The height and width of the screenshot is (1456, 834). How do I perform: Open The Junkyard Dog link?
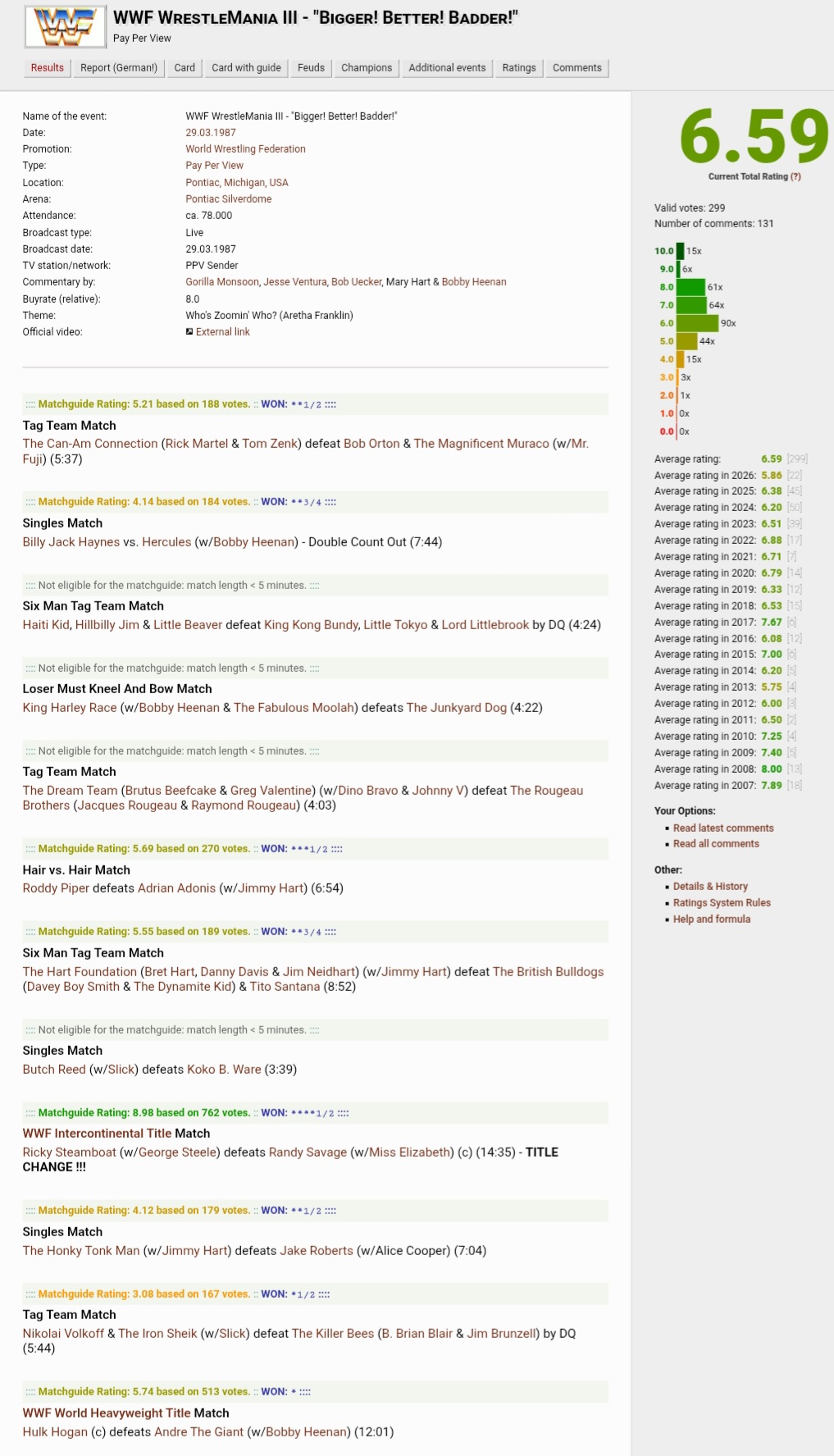click(x=457, y=708)
